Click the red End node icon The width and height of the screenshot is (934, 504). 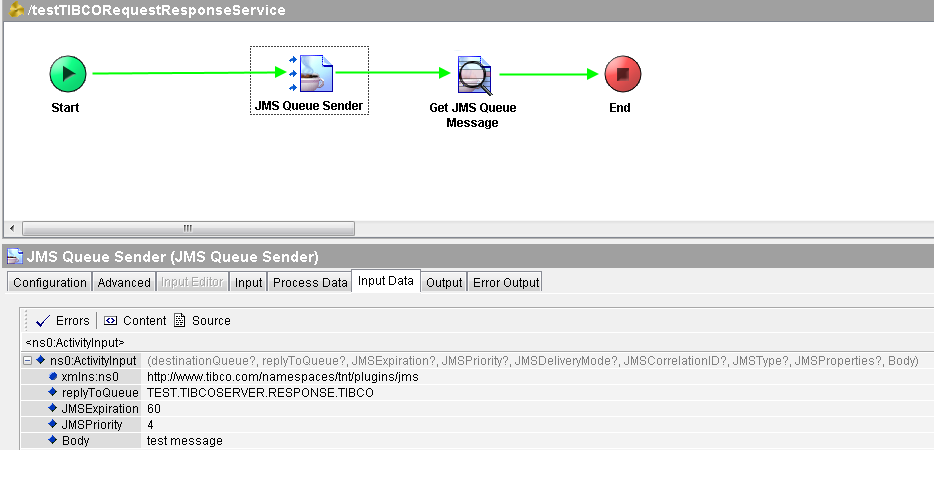point(622,74)
